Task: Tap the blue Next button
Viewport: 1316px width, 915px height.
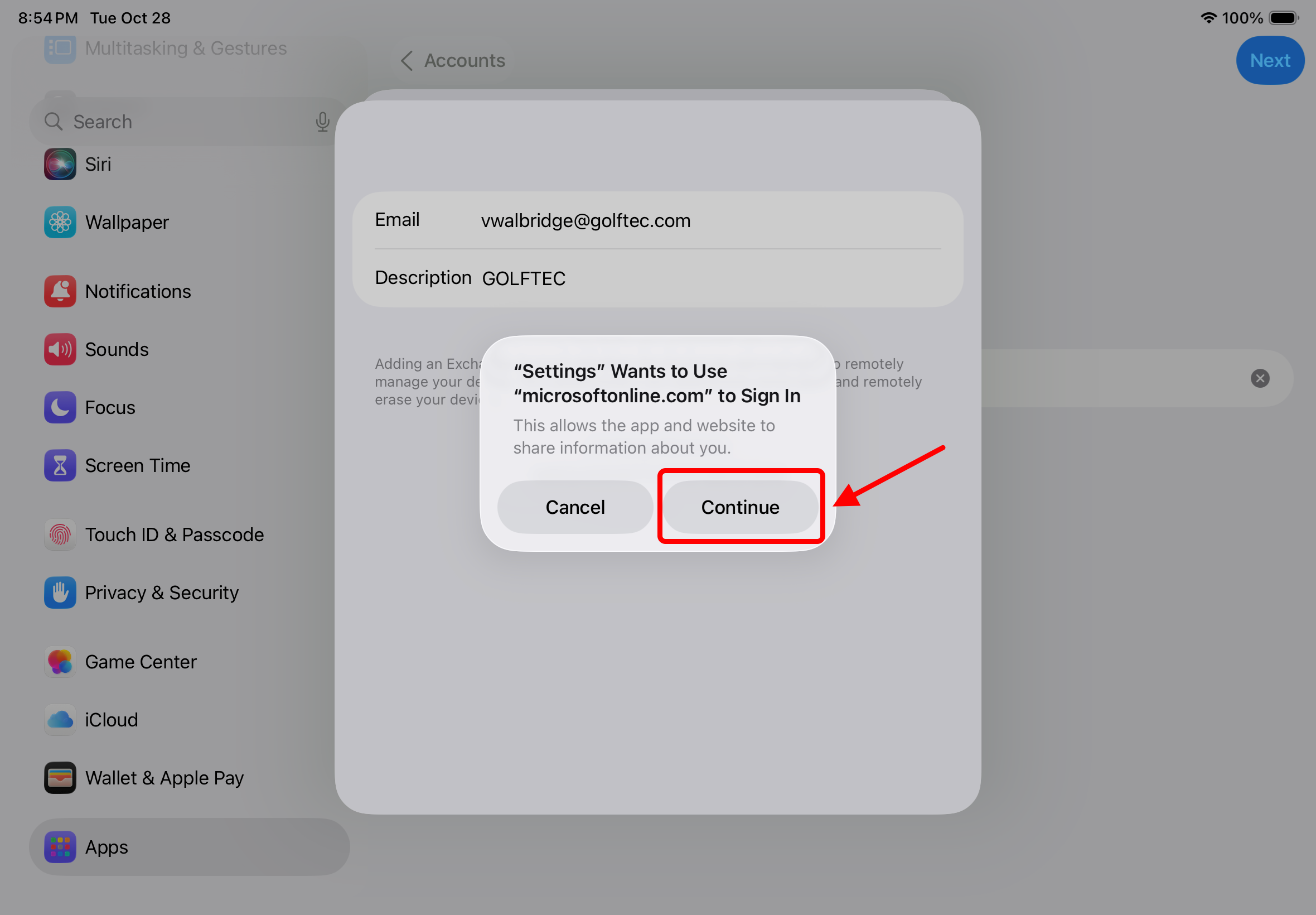Action: click(x=1270, y=61)
